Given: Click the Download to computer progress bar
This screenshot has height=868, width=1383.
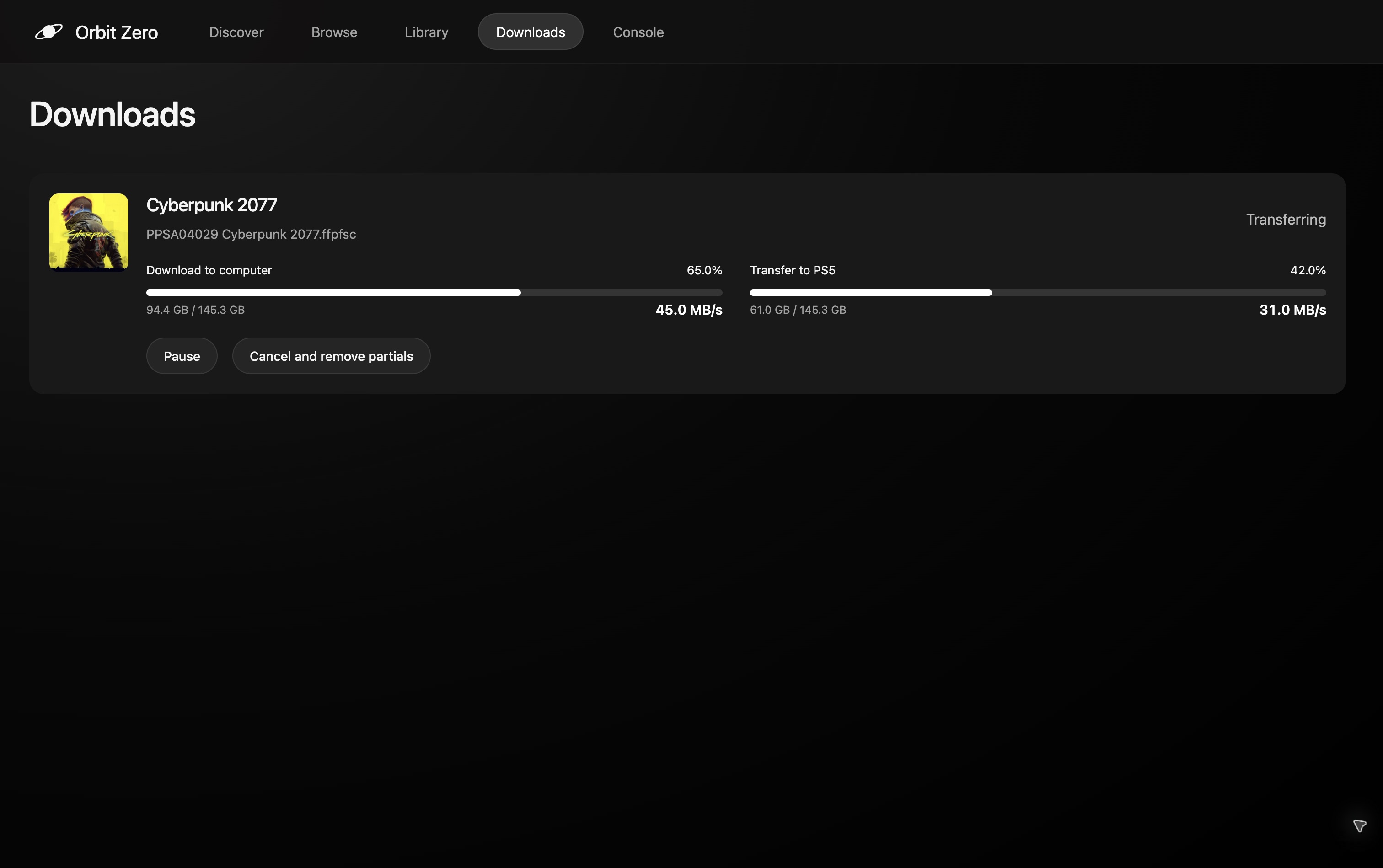Looking at the screenshot, I should point(434,293).
